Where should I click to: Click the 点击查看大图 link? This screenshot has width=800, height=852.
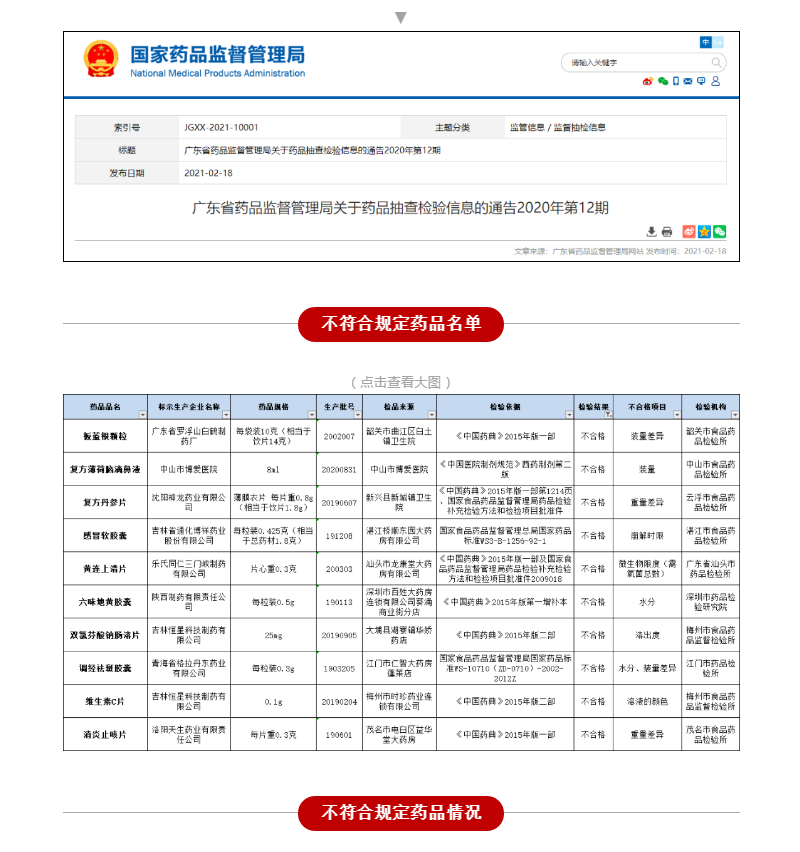pos(401,382)
